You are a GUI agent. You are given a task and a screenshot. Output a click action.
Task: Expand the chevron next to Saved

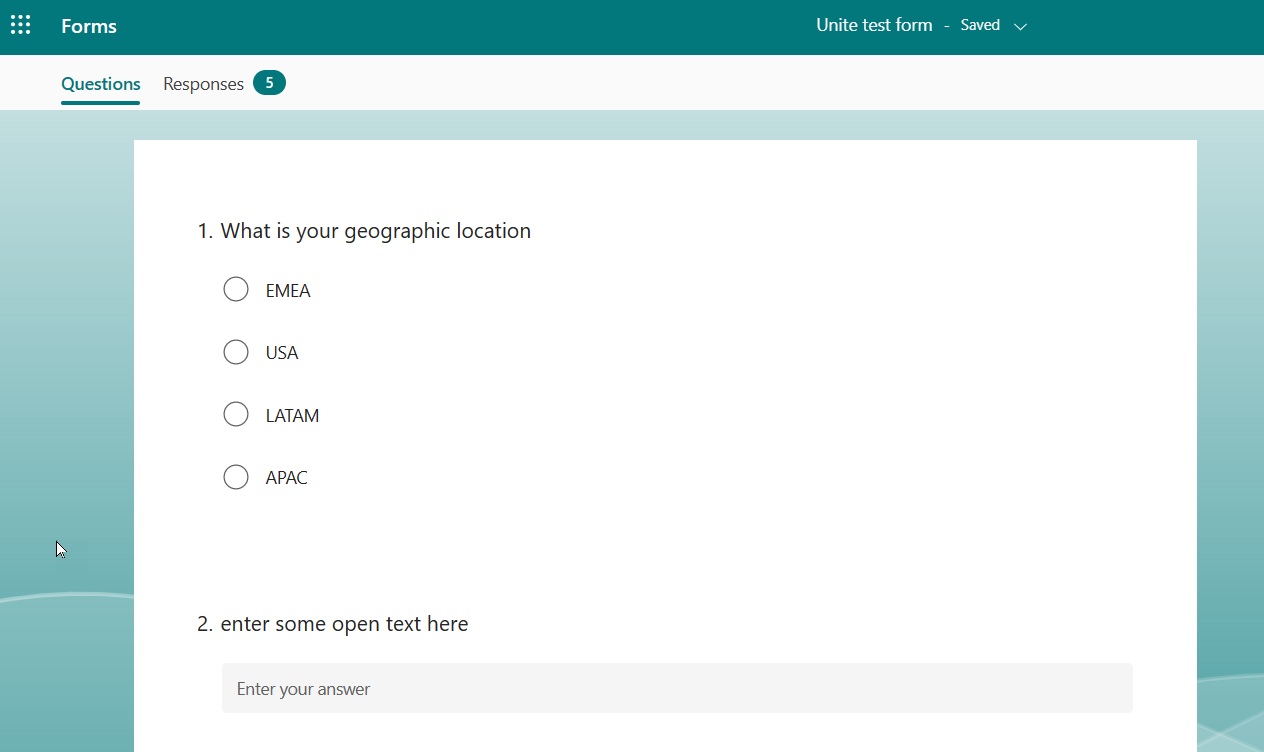point(1020,27)
